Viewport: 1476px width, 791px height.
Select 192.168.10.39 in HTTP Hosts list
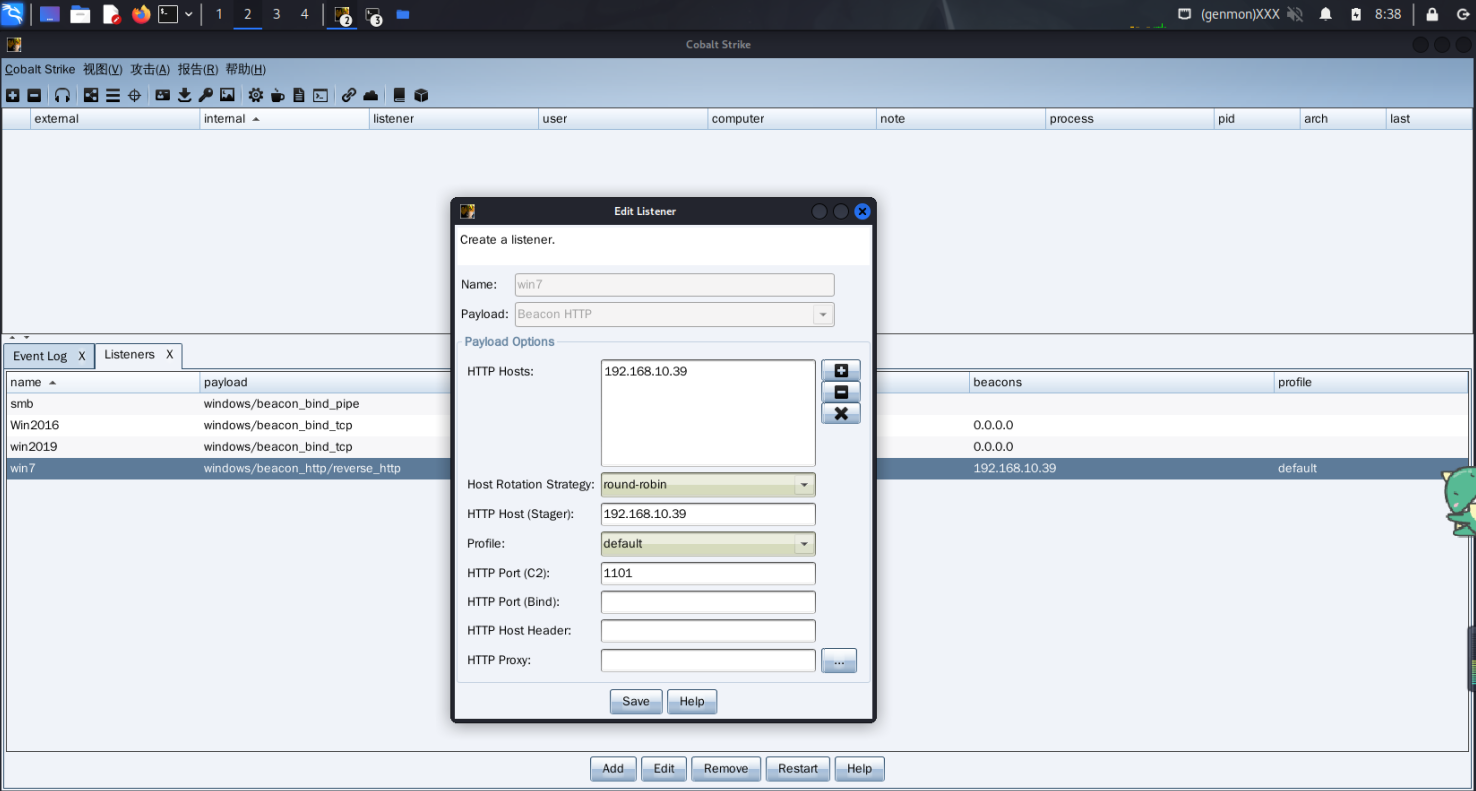click(645, 371)
